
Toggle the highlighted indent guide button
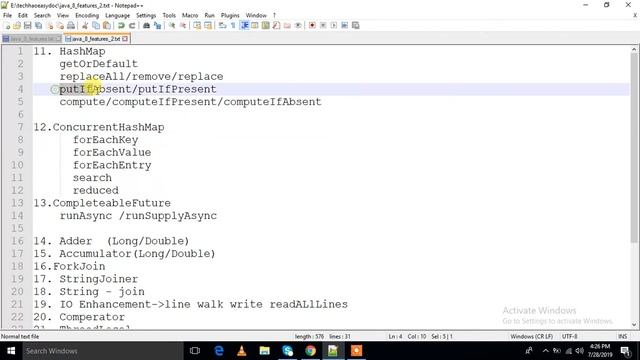coord(244,25)
